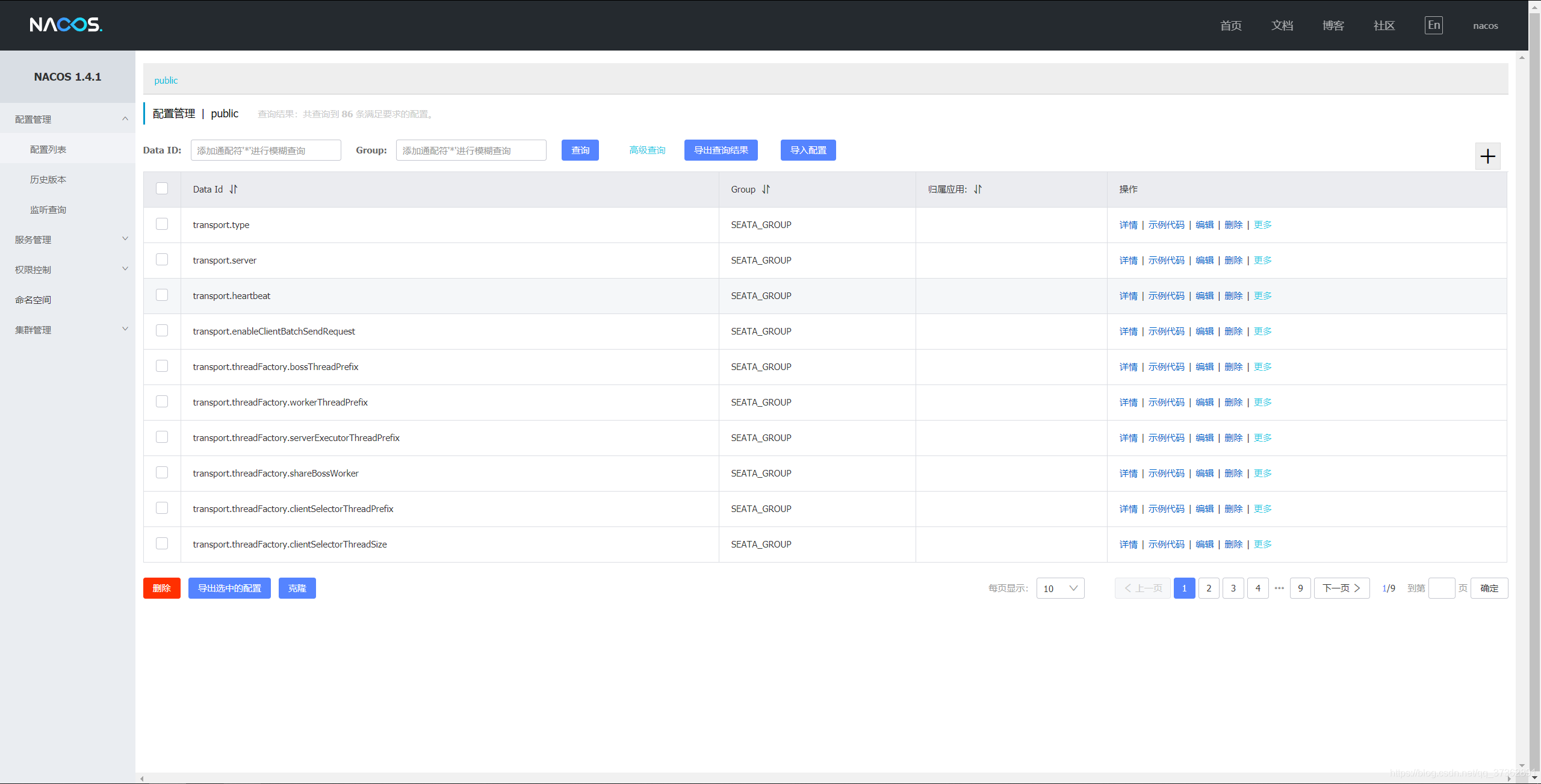View 详情 for transport.type
Viewport: 1541px width, 784px height.
[x=1129, y=225]
